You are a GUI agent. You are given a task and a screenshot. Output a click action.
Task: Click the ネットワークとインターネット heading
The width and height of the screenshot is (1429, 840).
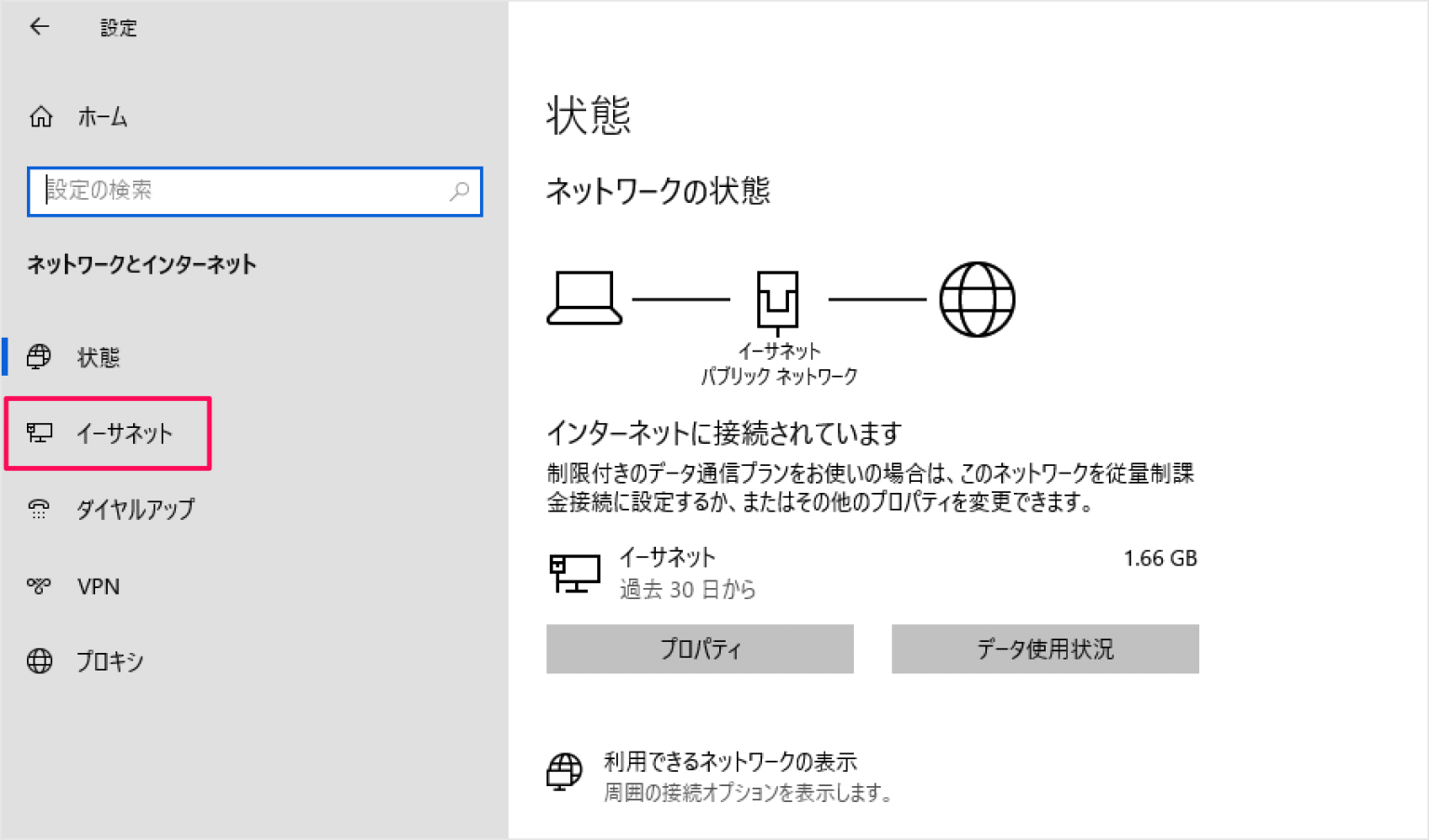141,264
